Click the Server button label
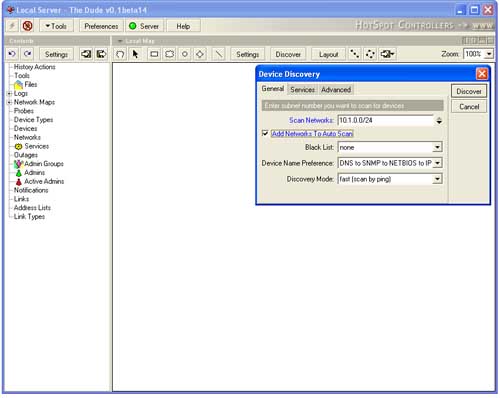Image resolution: width=500 pixels, height=398 pixels. pyautogui.click(x=149, y=26)
